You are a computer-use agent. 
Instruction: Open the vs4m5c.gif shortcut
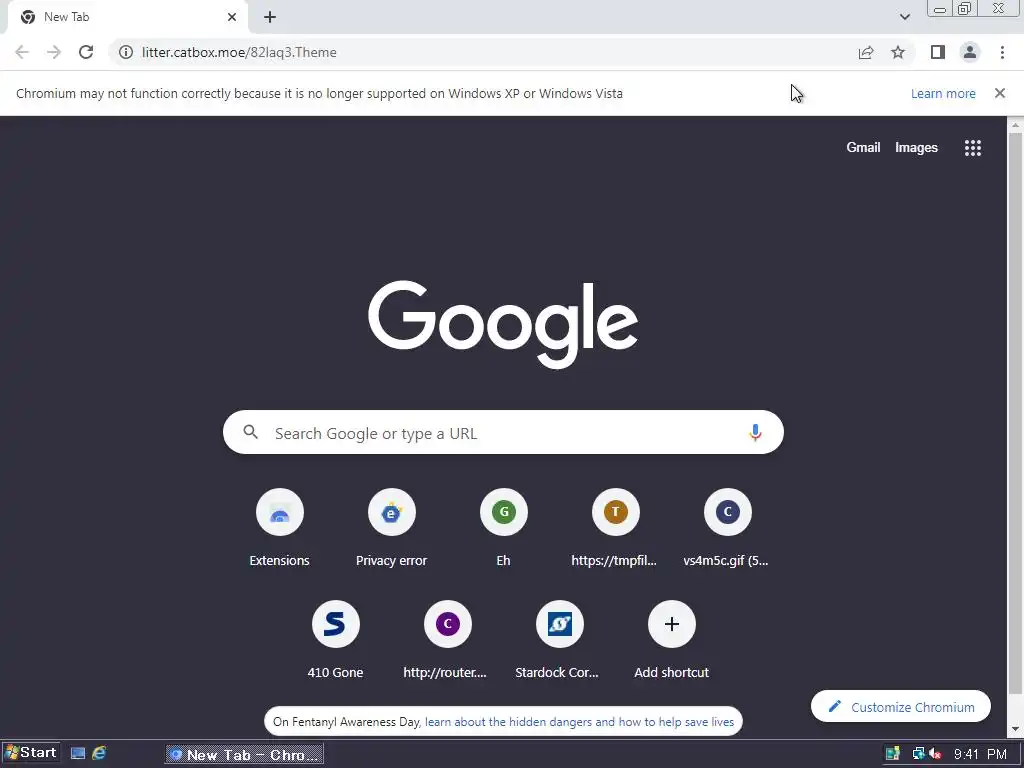(727, 528)
